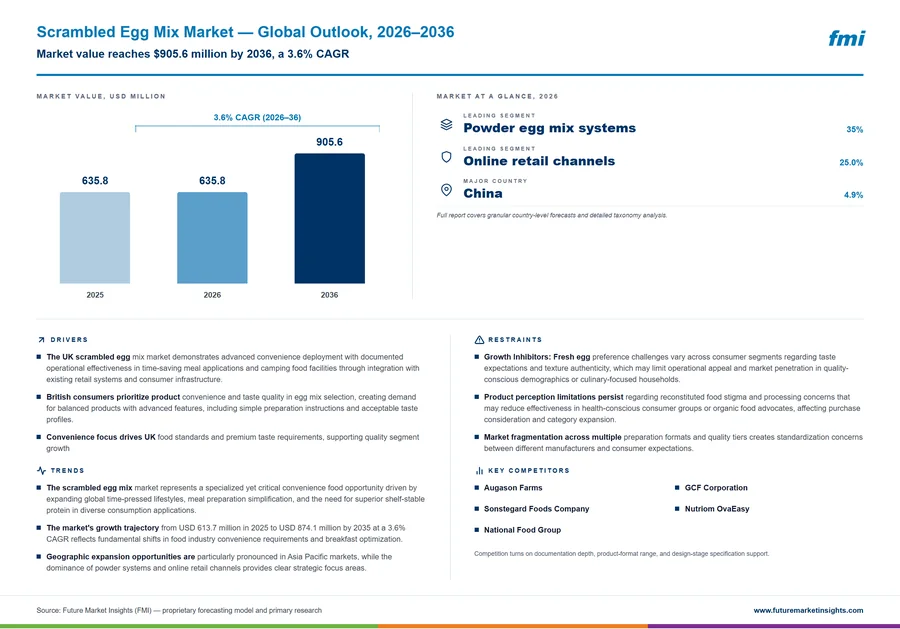
Task: Click the fmi logo
Action: coord(847,38)
